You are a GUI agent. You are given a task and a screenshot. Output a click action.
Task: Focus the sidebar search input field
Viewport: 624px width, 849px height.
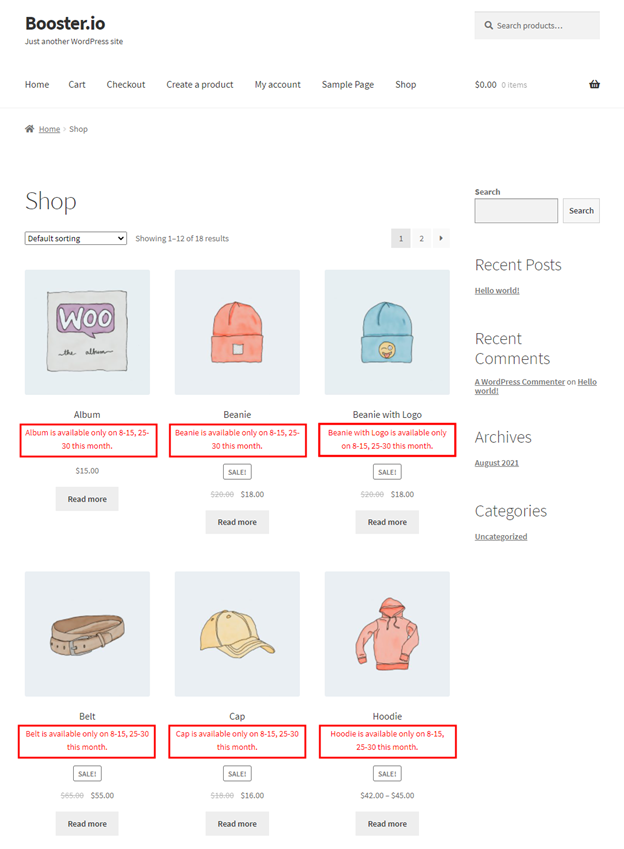point(516,211)
